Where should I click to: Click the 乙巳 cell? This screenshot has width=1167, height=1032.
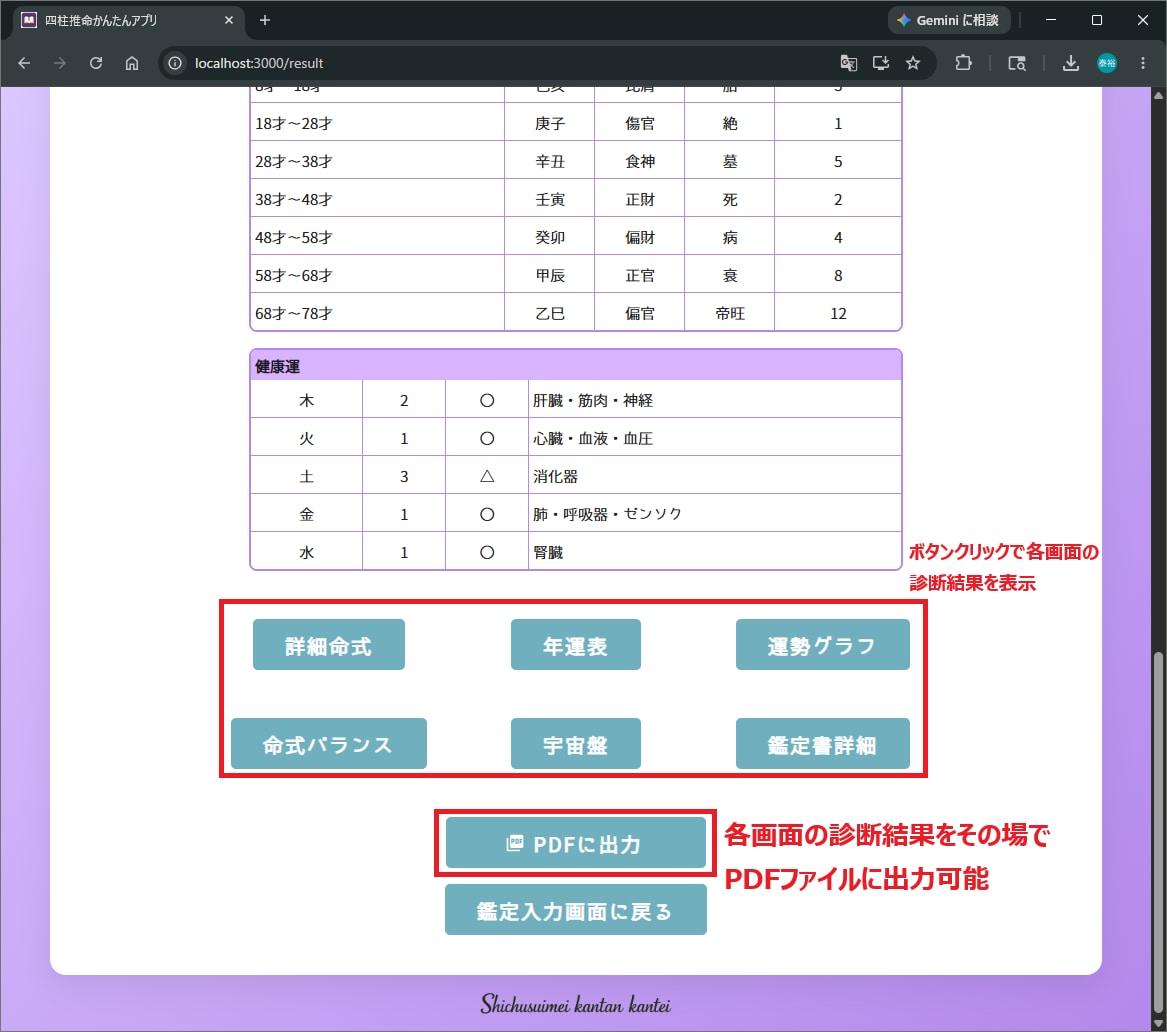pyautogui.click(x=550, y=313)
